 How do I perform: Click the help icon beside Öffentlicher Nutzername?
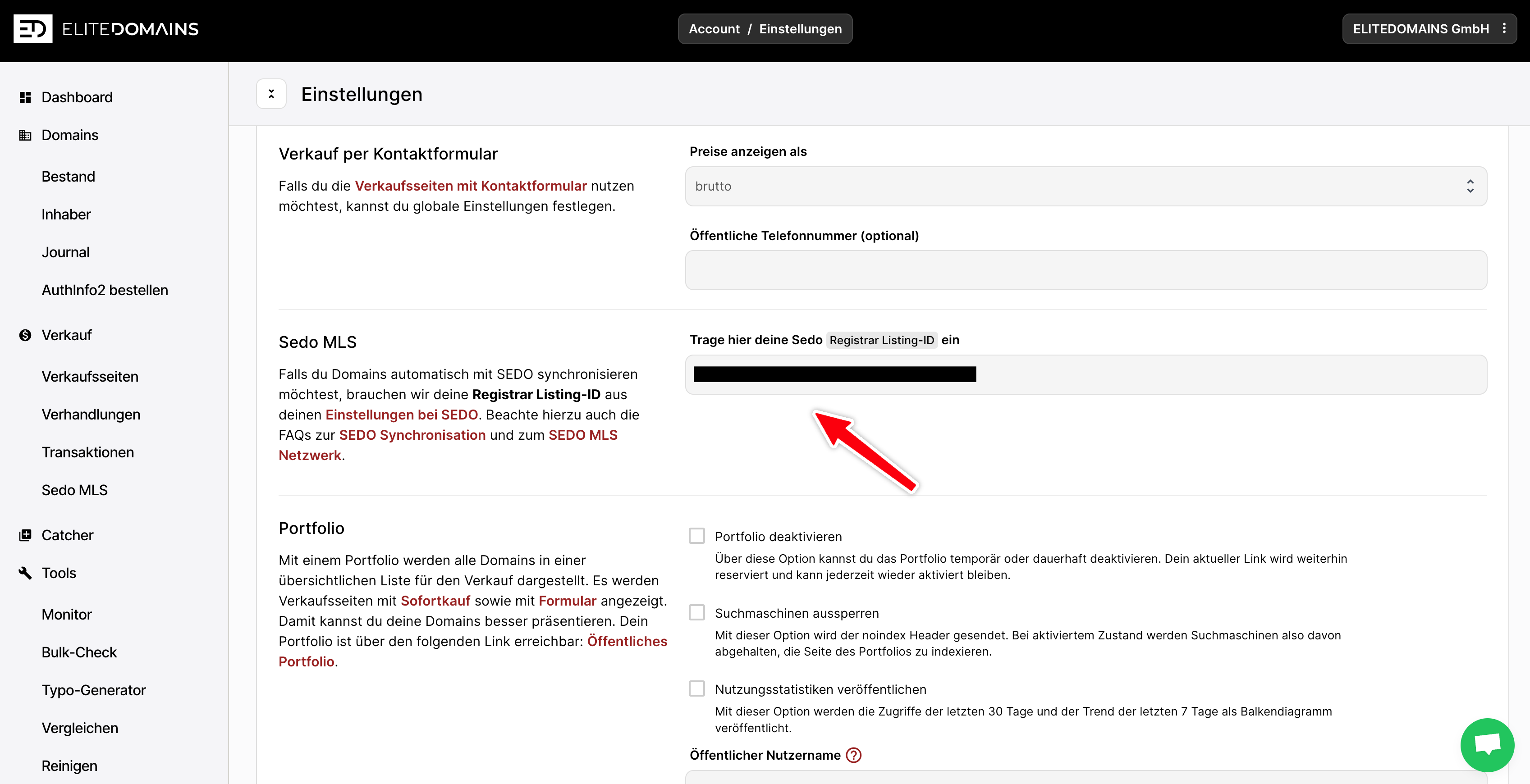point(853,755)
